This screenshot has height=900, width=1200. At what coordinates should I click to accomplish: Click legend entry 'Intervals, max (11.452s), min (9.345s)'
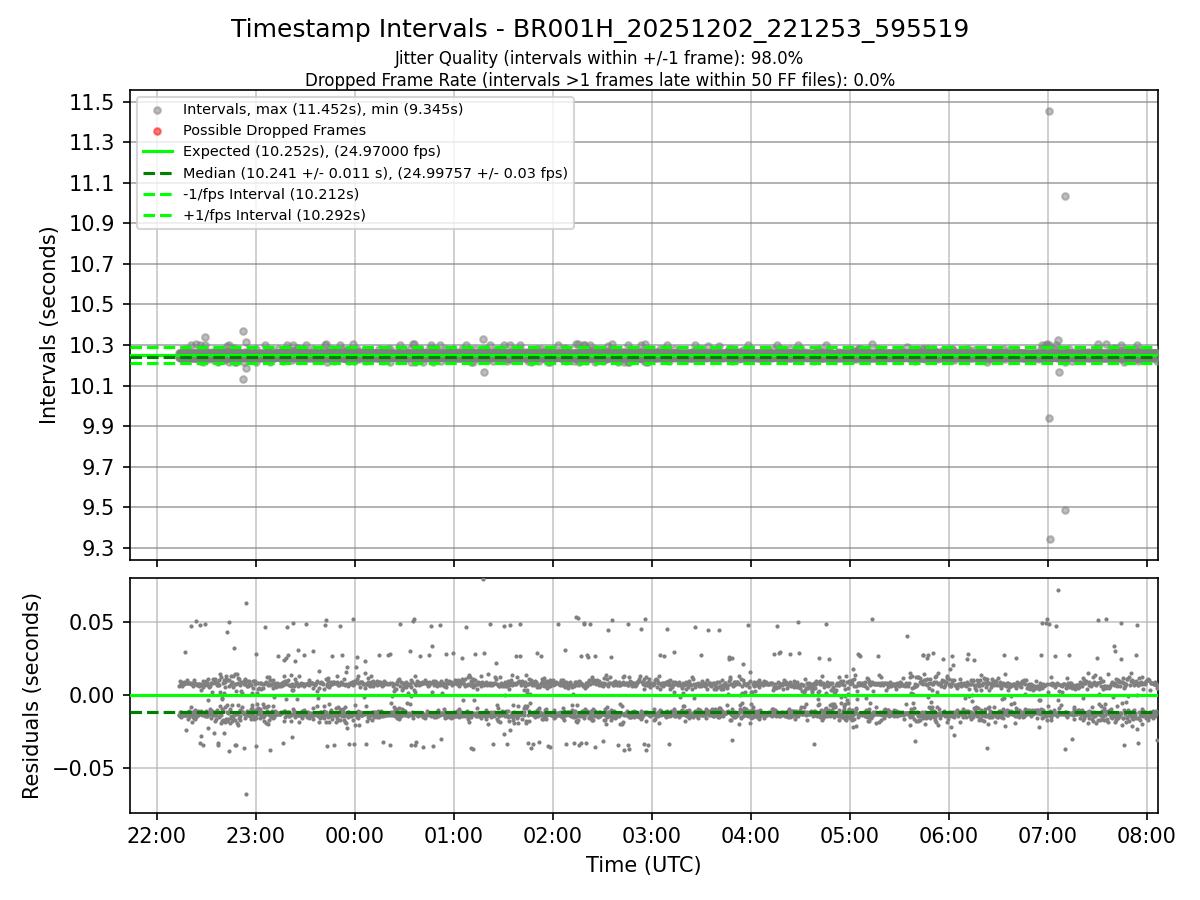click(323, 109)
